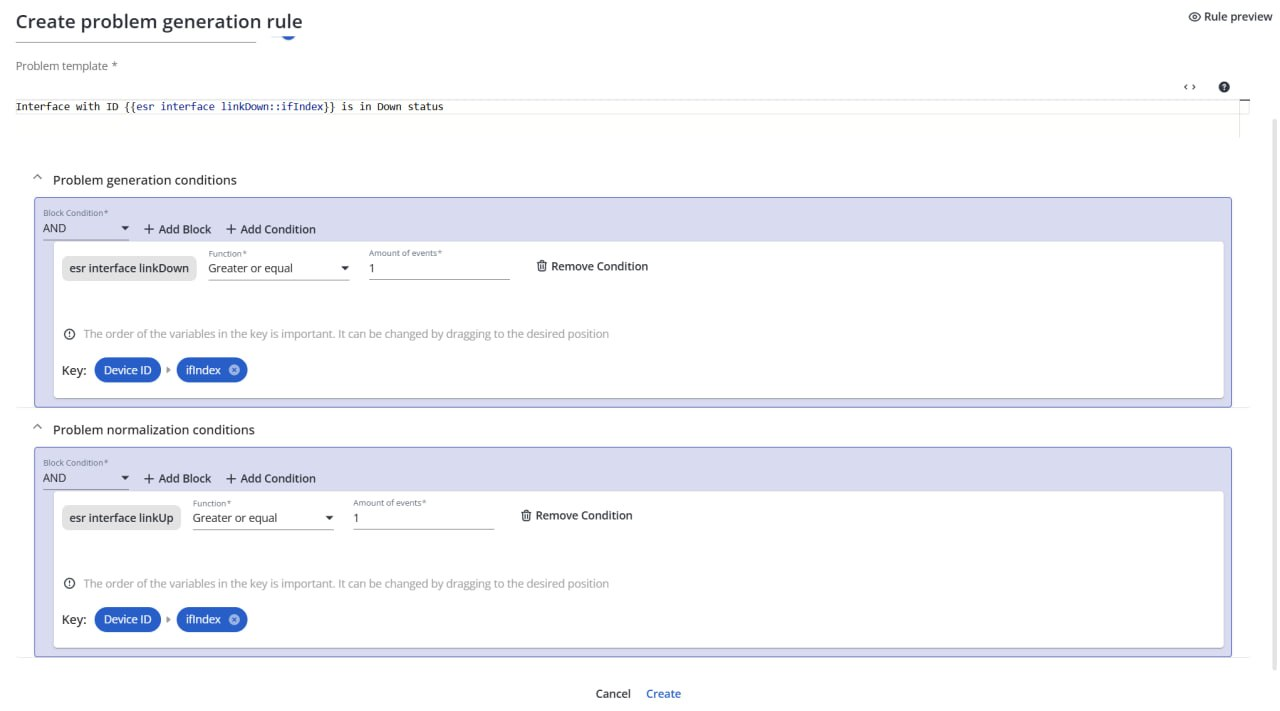Image resolution: width=1280 pixels, height=711 pixels.
Task: Click the Cancel button
Action: point(613,694)
